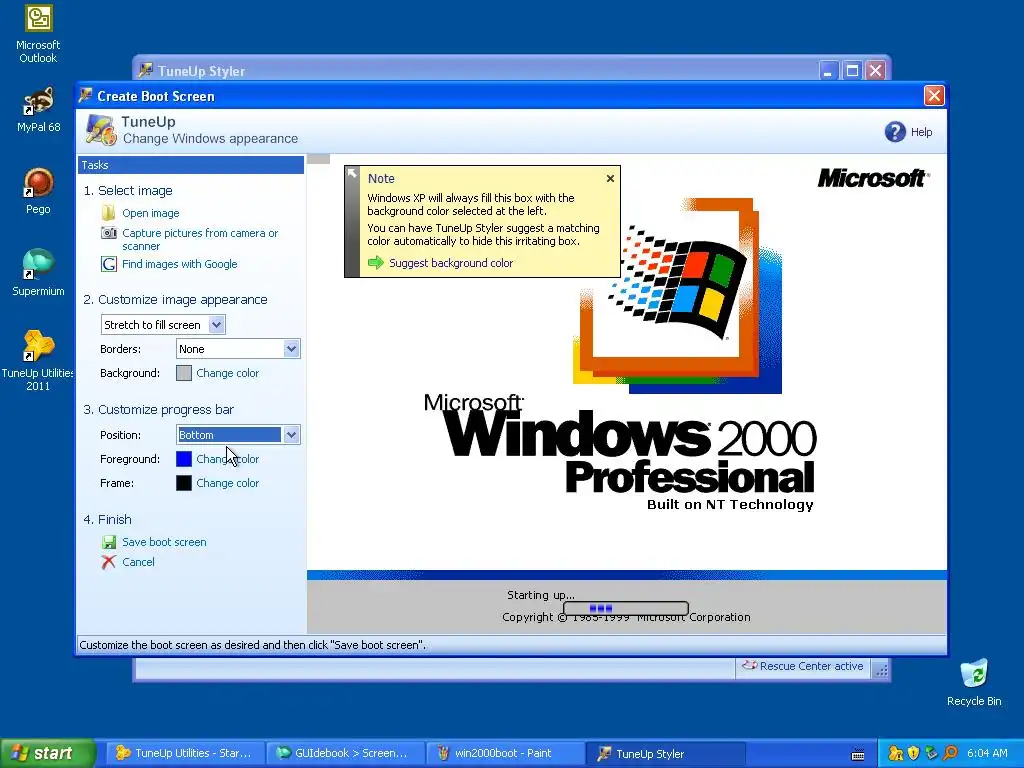The height and width of the screenshot is (768, 1024).
Task: Click Capture pictures from camera or scanner
Action: (x=200, y=240)
